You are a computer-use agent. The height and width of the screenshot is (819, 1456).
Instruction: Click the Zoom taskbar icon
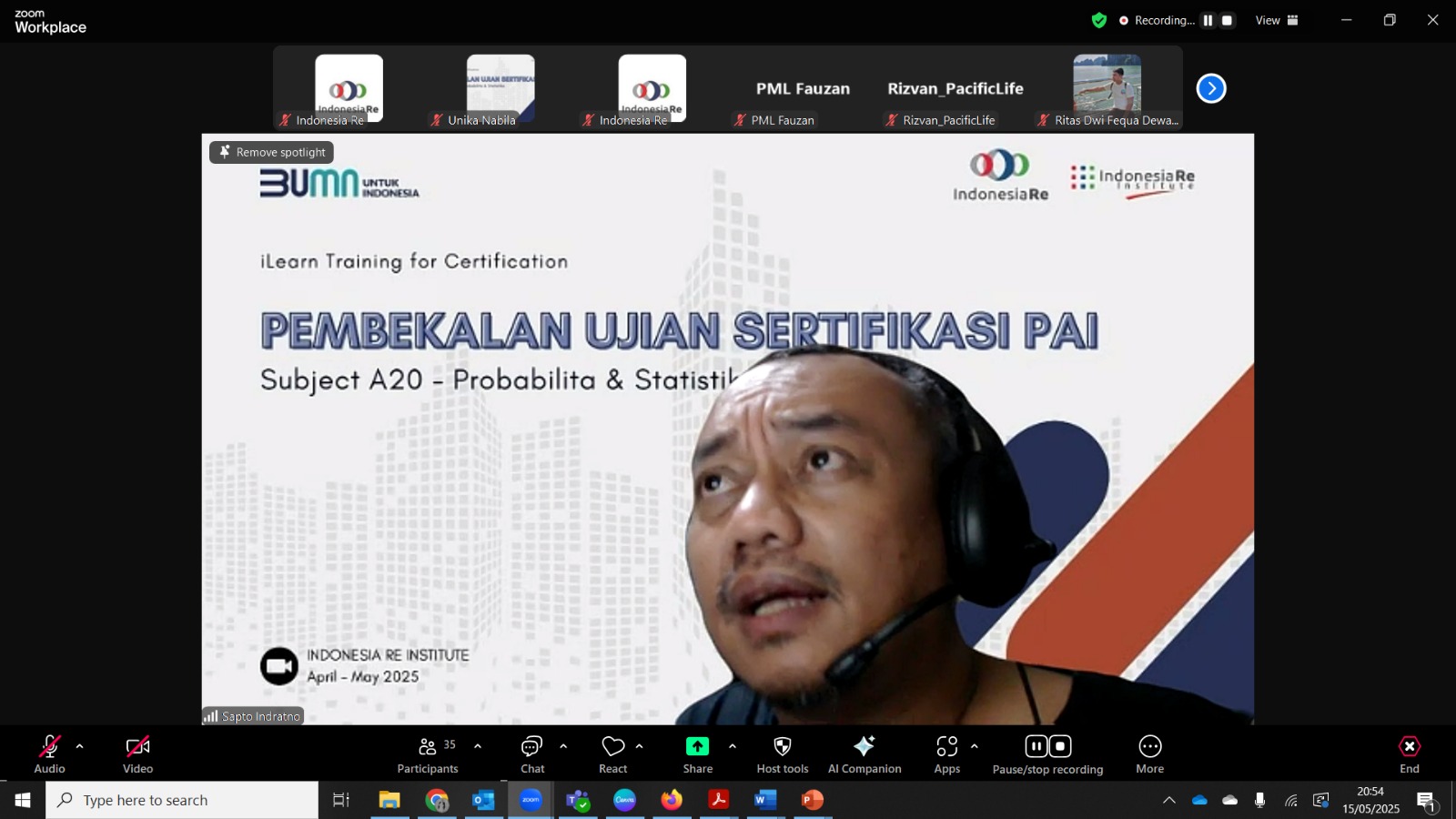tap(531, 800)
